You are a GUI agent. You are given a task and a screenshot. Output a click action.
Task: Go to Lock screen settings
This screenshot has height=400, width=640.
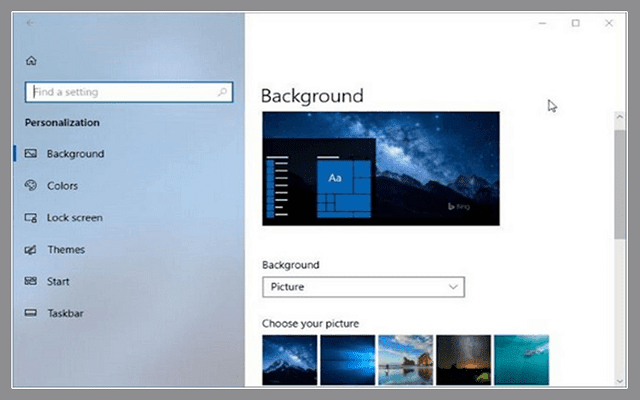[74, 218]
